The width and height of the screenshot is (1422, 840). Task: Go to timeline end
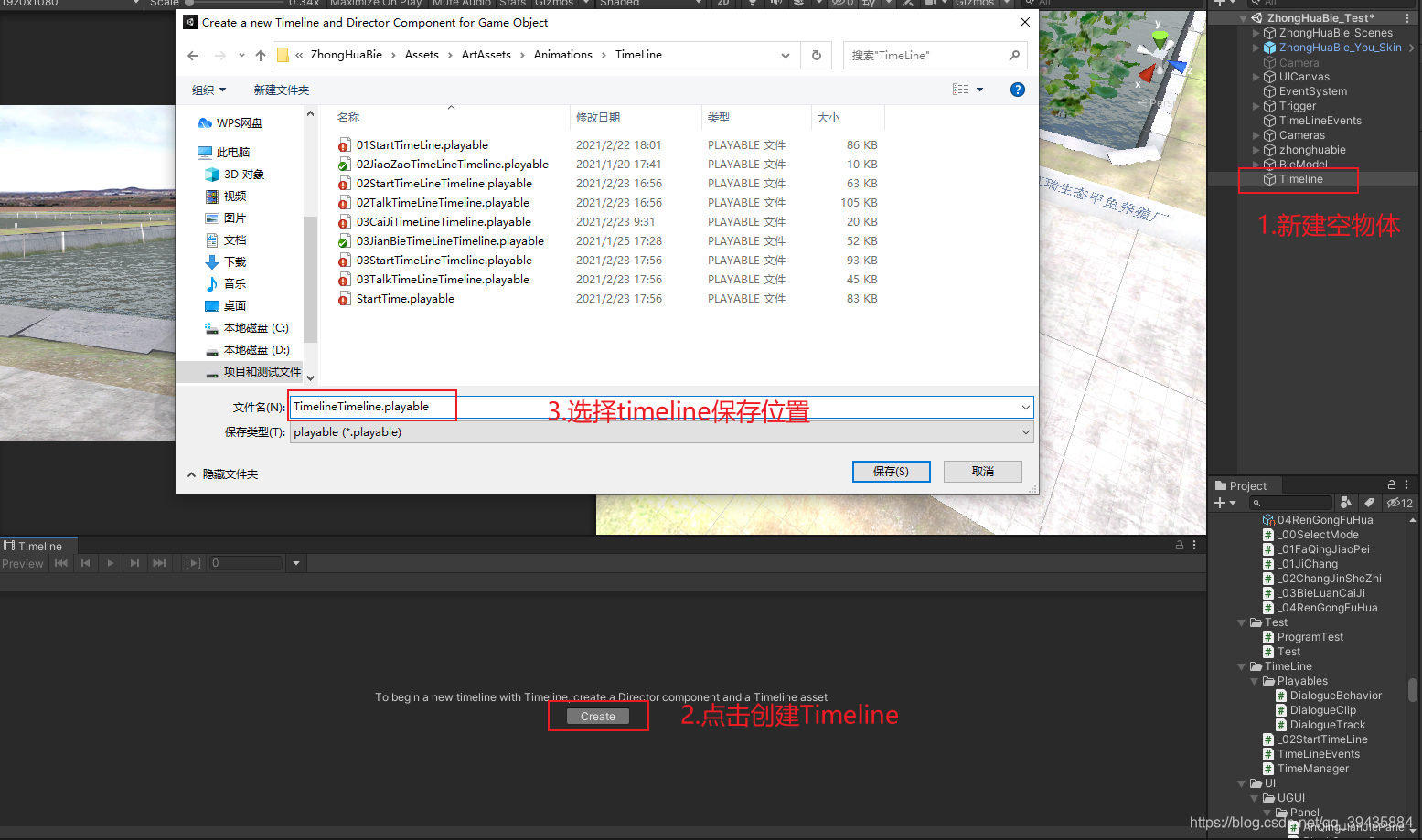[x=159, y=564]
